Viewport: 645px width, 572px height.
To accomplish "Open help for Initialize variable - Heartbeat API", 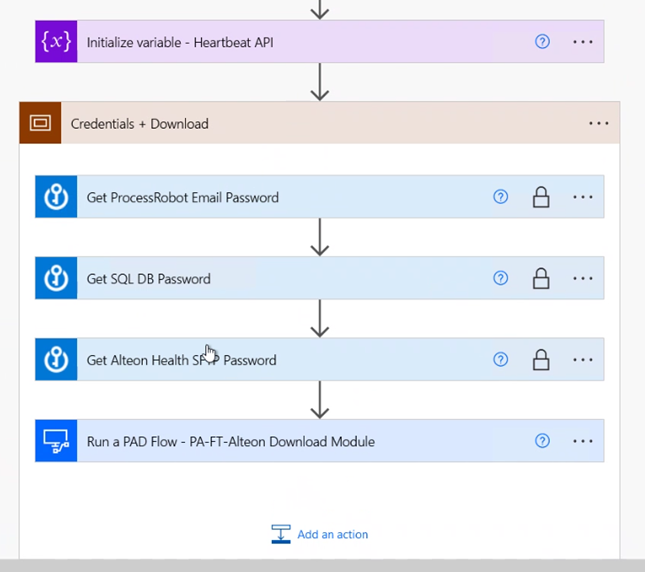I will click(x=542, y=42).
